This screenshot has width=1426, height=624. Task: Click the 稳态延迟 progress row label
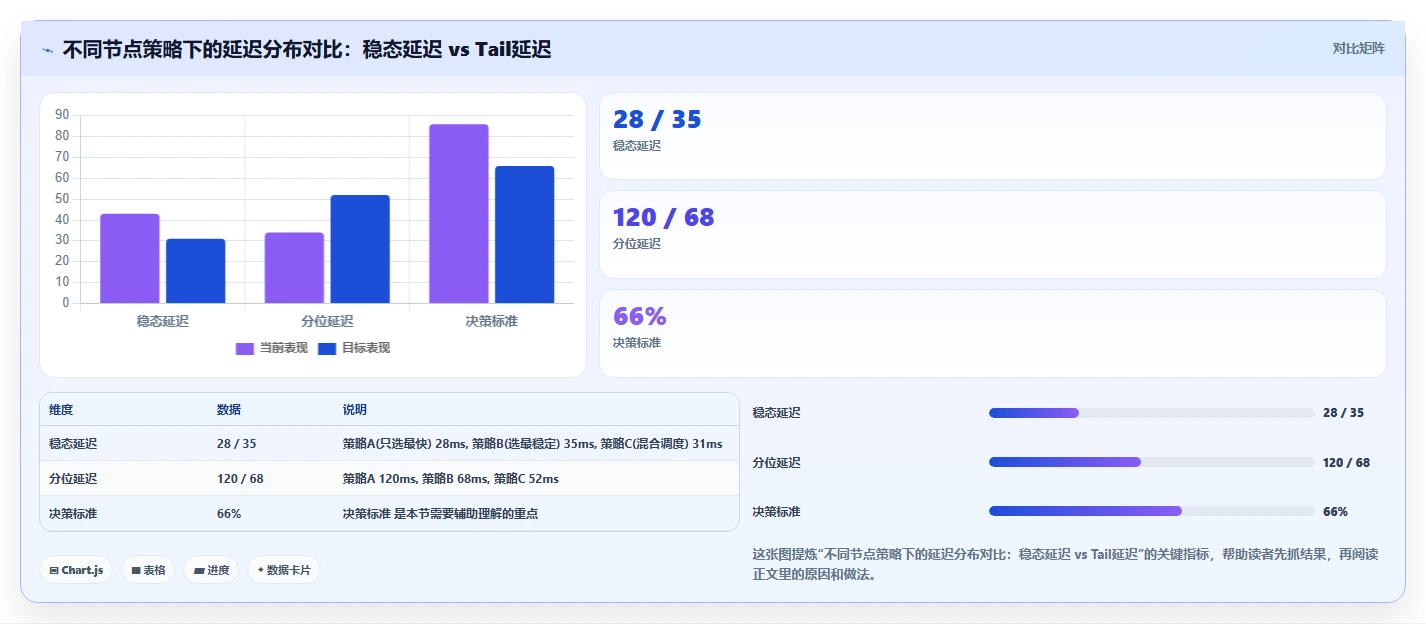[x=776, y=413]
